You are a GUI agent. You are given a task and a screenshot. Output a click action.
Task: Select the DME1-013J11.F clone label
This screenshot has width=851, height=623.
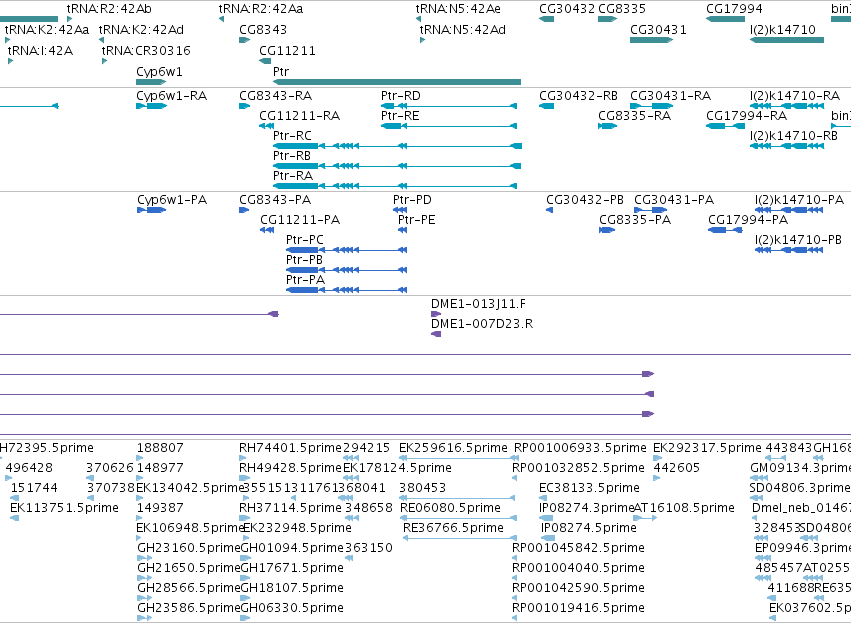[478, 304]
